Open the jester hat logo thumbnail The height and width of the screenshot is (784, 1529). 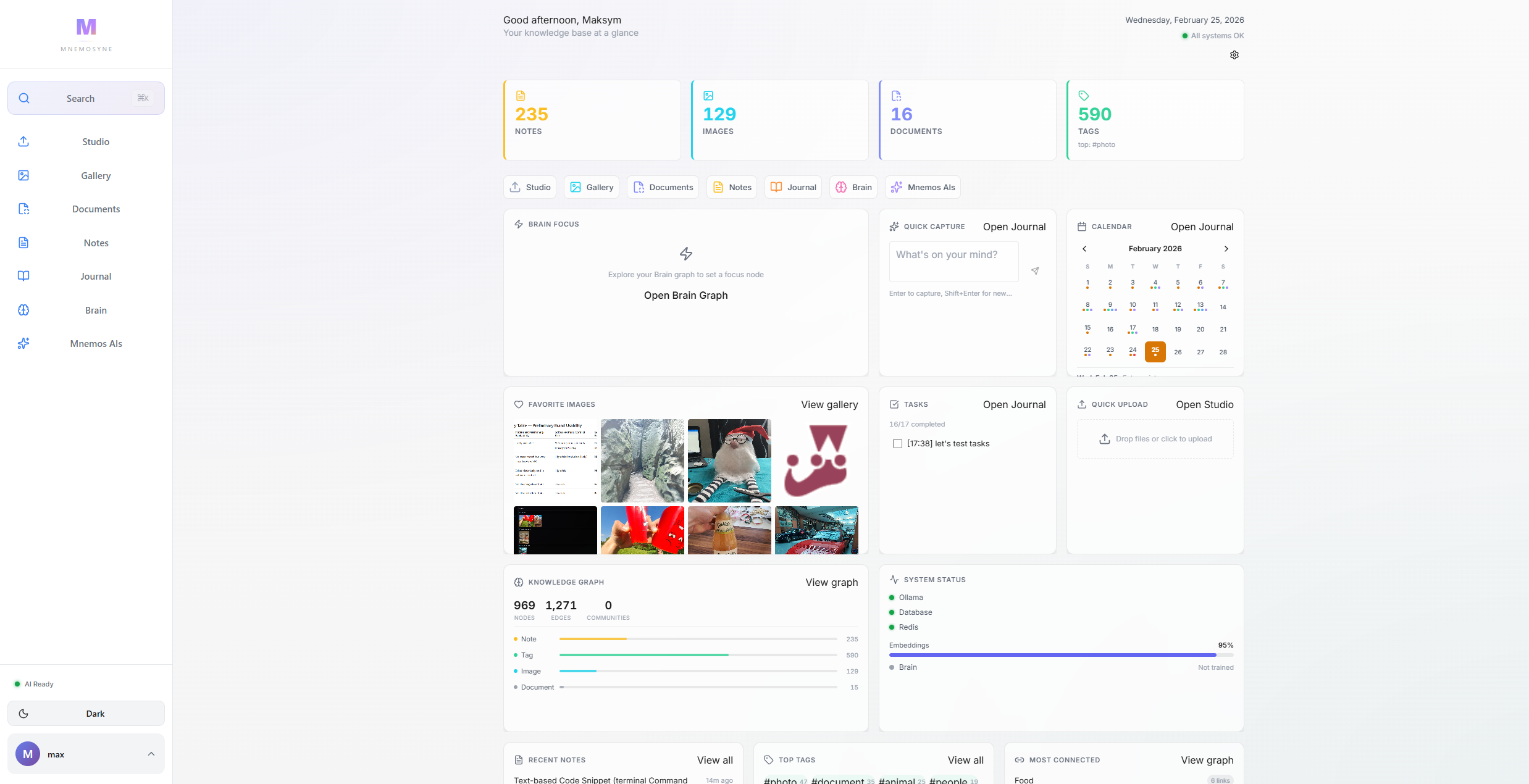(x=816, y=461)
